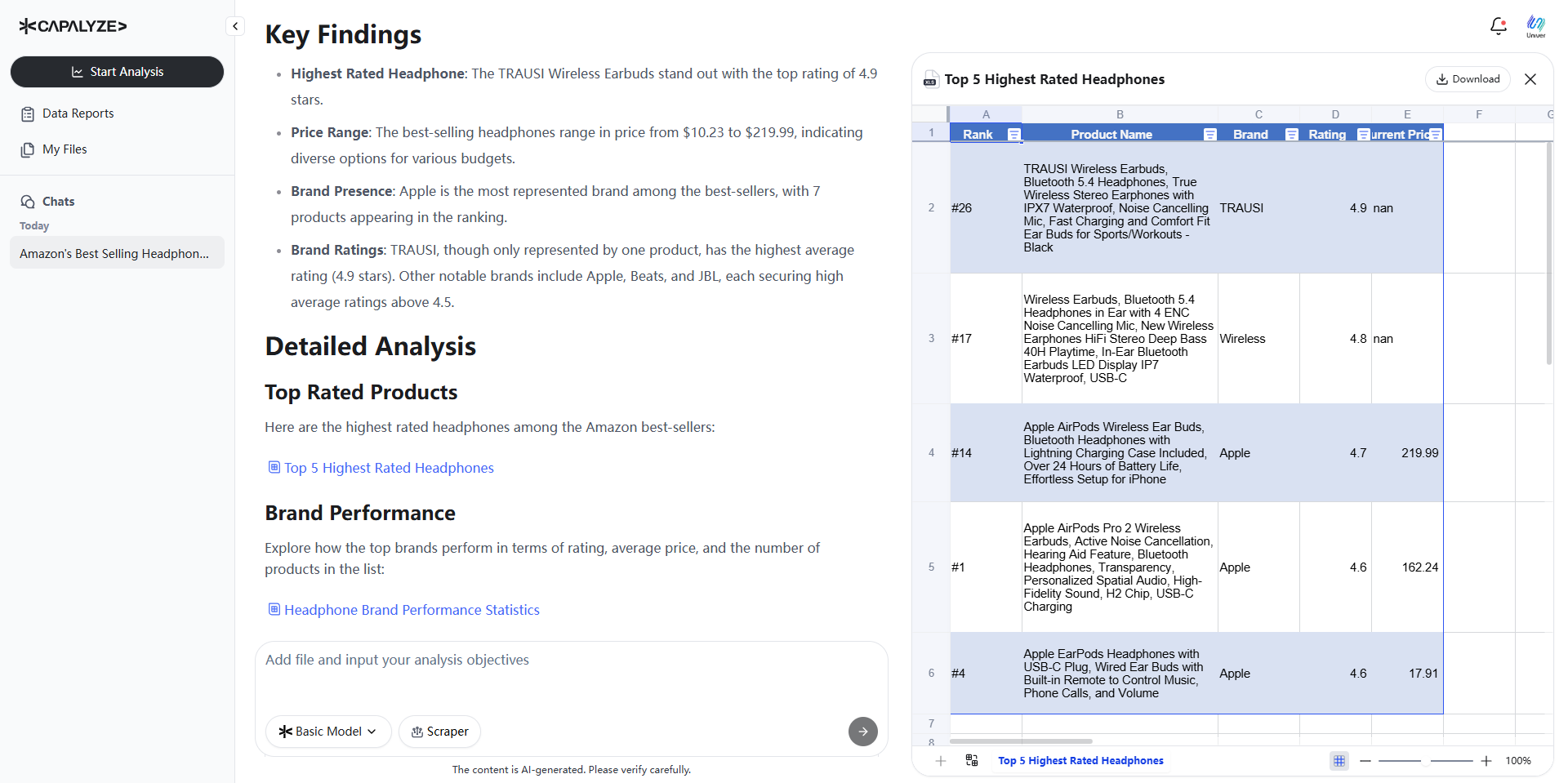Select the Top 5 Highest Rated Headphones sheet tab
Screen dimensions: 1568x783
1080,761
